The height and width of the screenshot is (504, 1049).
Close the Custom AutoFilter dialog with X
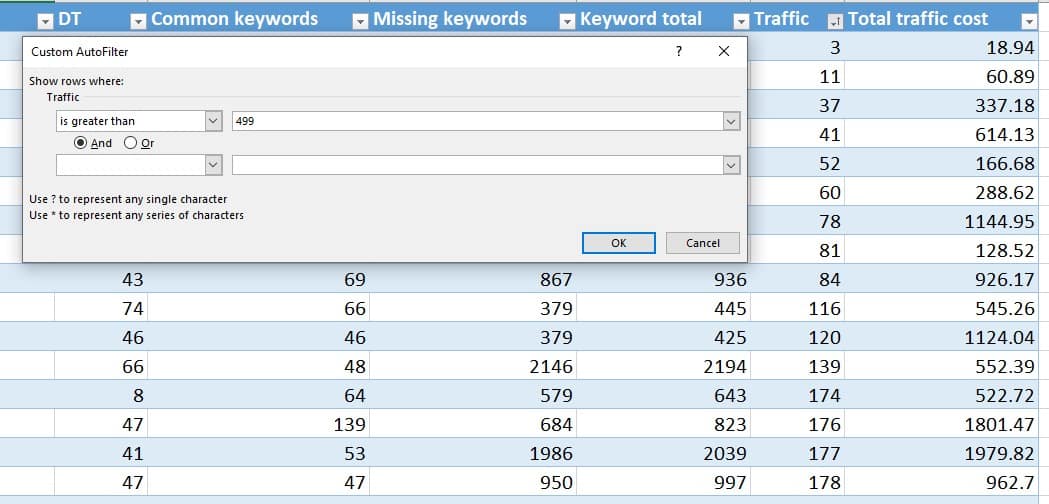pyautogui.click(x=723, y=52)
